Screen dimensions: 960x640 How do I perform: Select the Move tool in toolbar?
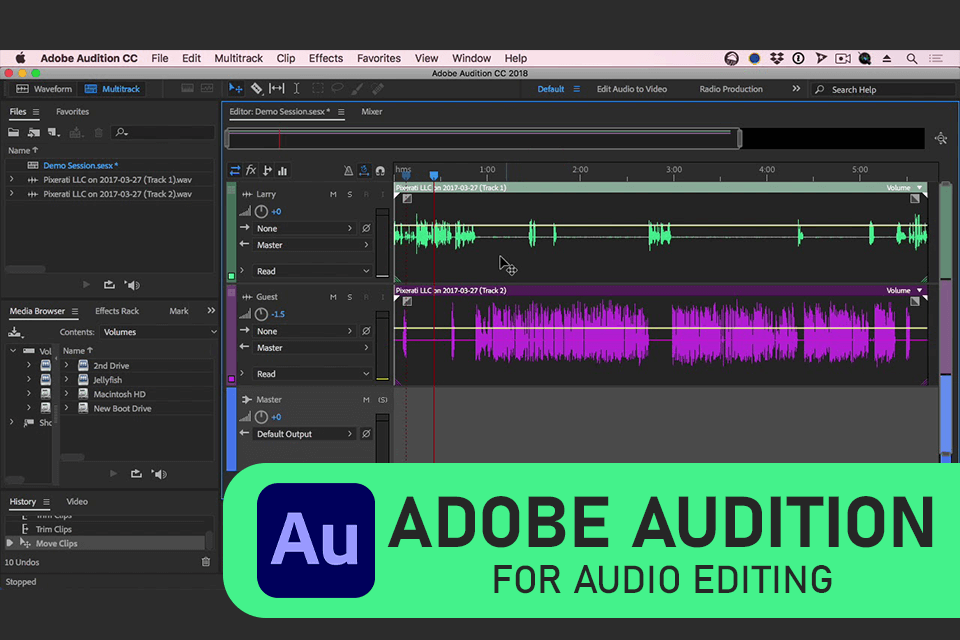click(x=235, y=89)
